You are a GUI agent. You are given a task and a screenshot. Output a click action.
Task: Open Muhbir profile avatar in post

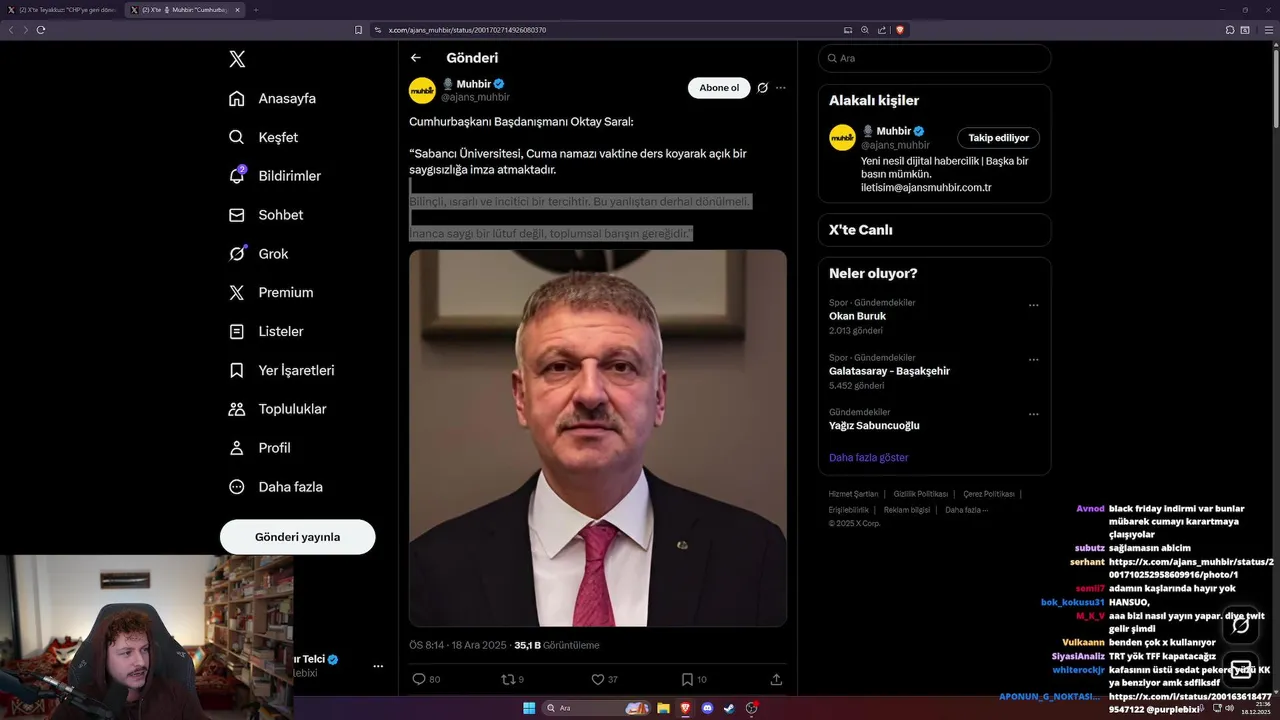[x=422, y=90]
